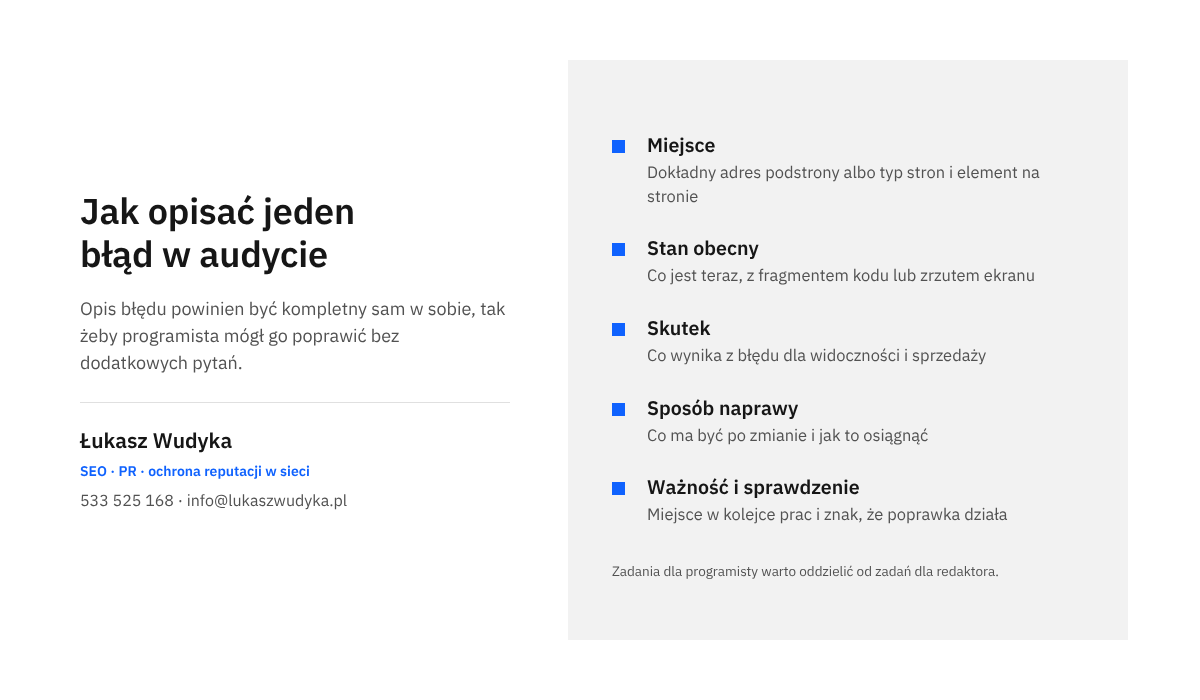Screen dimensions: 1200x700
Task: Click the horizontal divider line above author name
Action: (295, 402)
